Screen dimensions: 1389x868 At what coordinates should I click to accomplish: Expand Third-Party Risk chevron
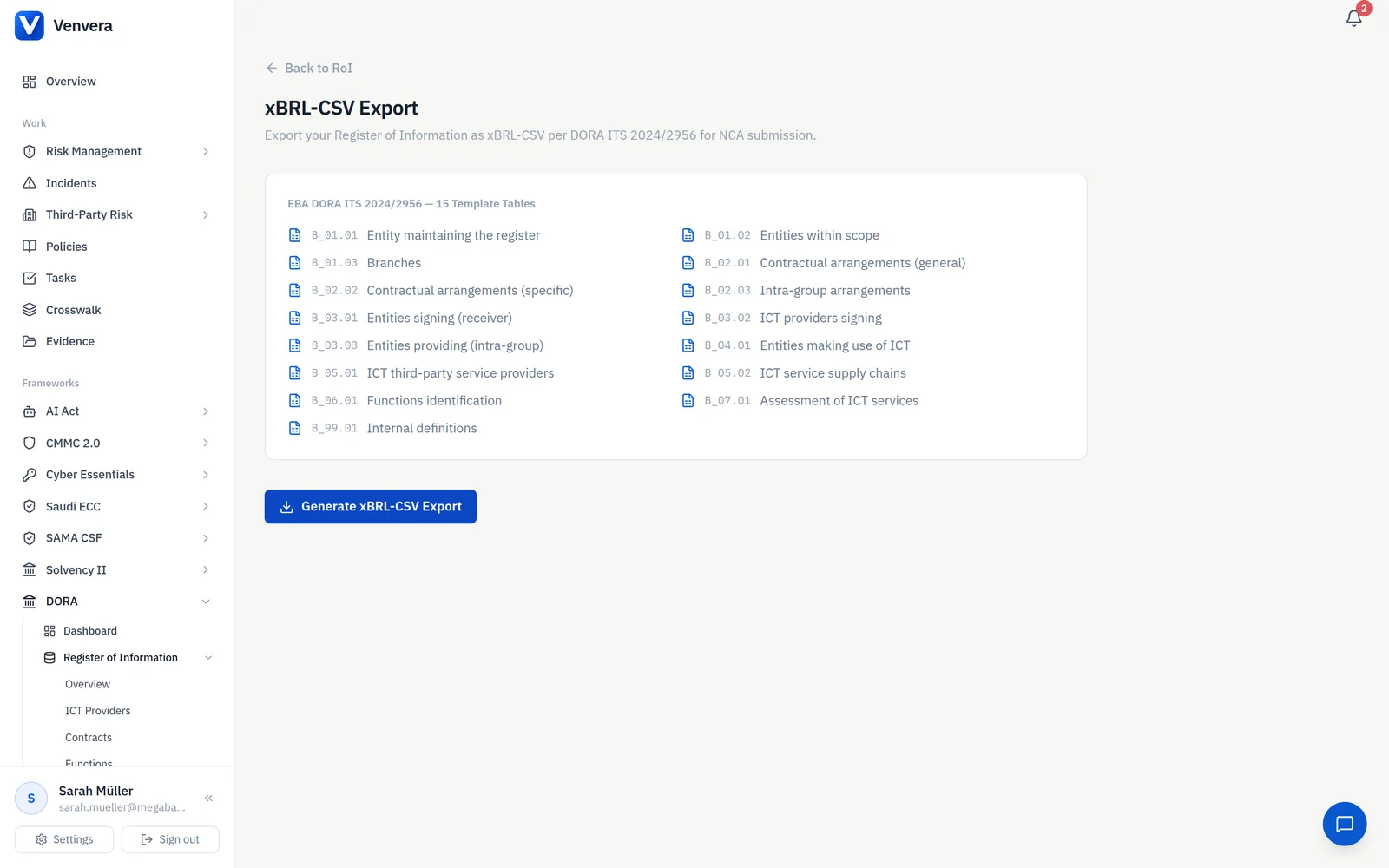pyautogui.click(x=206, y=214)
